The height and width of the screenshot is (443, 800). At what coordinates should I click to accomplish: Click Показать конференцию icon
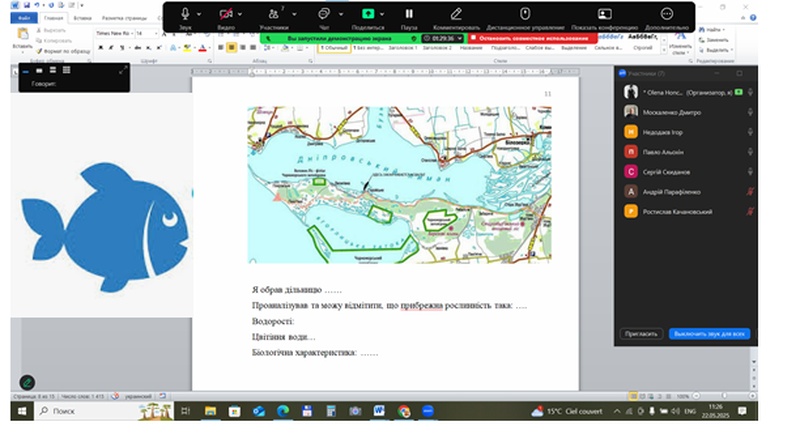(604, 13)
